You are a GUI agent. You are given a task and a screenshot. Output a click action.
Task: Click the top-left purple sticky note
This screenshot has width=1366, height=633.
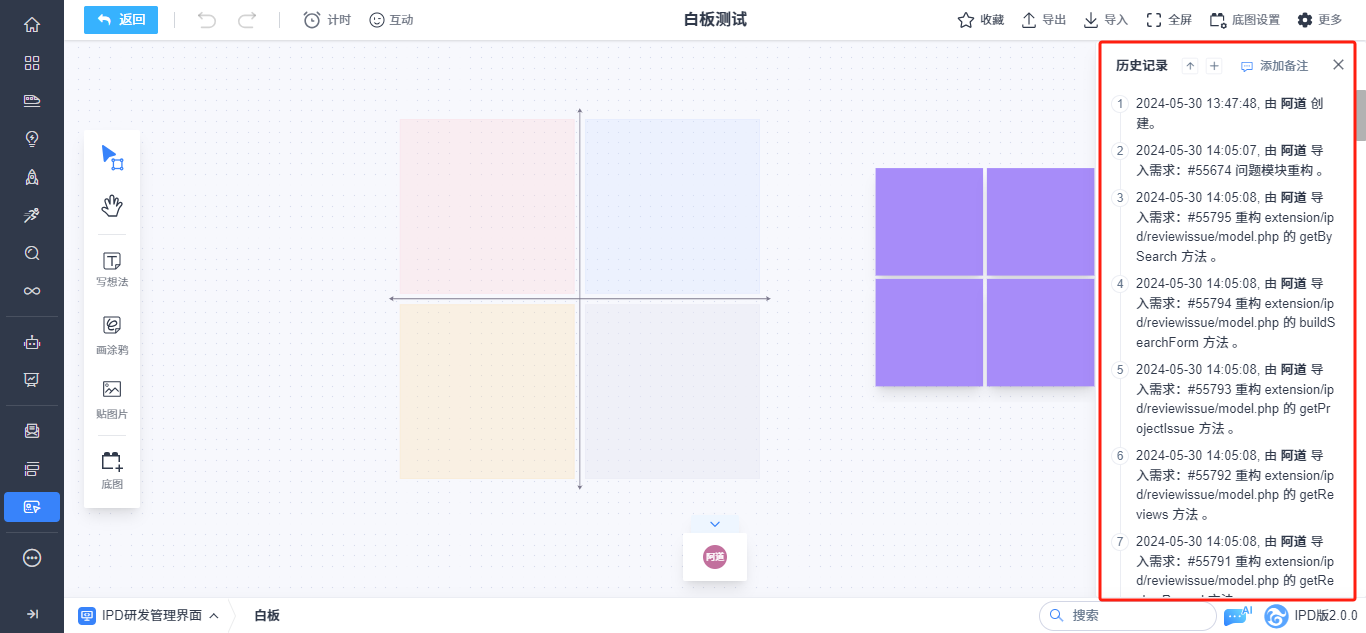pyautogui.click(x=929, y=221)
